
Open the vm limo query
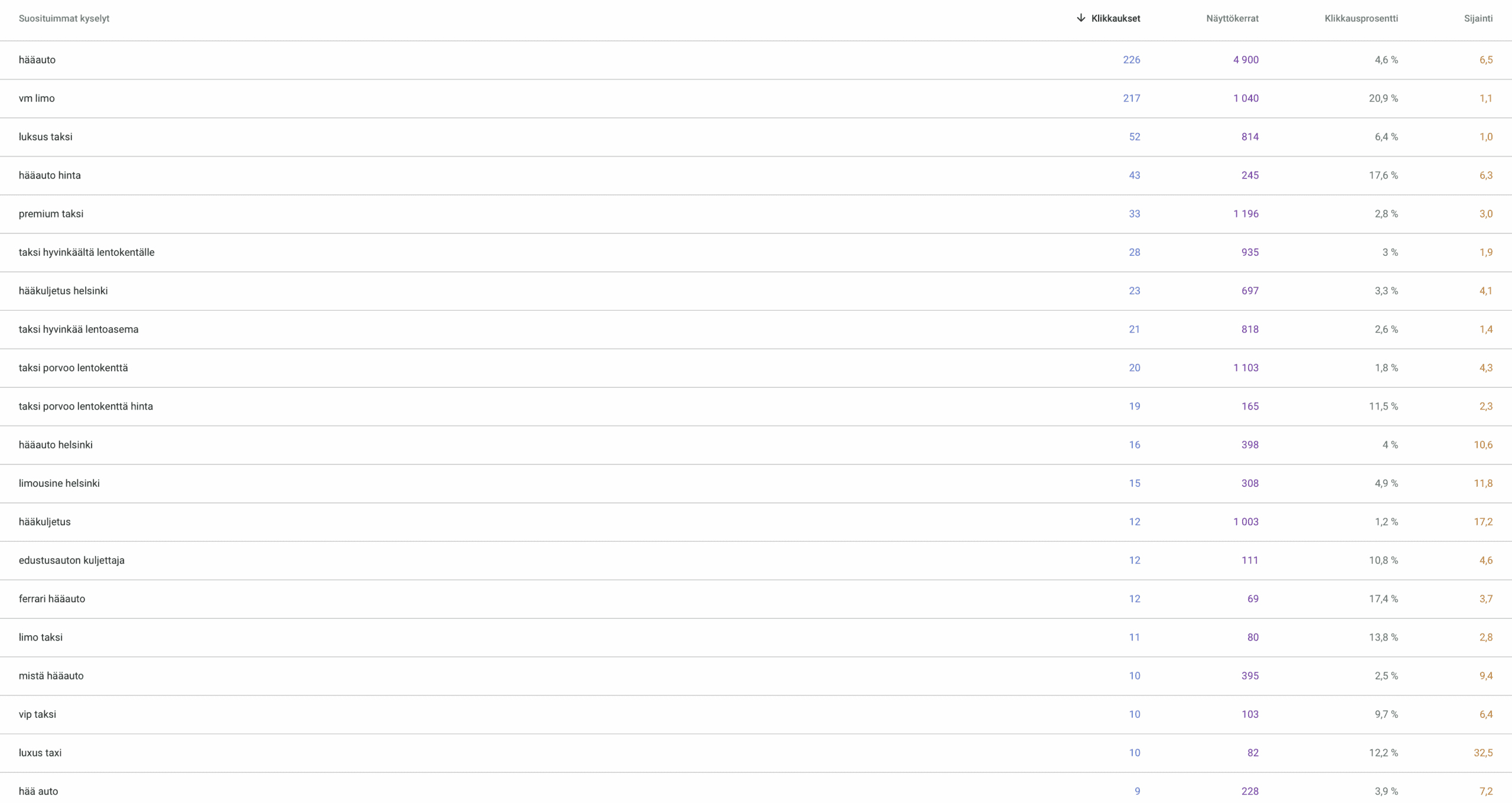point(37,98)
